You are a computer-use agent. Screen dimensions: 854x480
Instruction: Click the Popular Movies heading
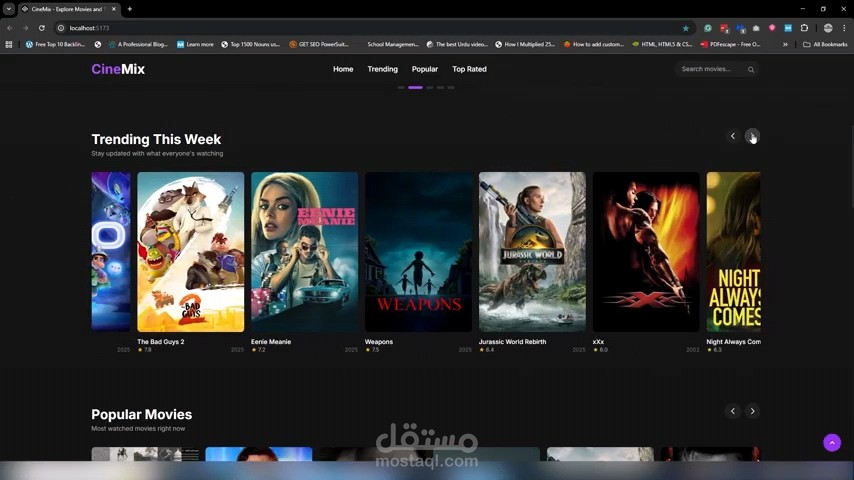pos(142,415)
